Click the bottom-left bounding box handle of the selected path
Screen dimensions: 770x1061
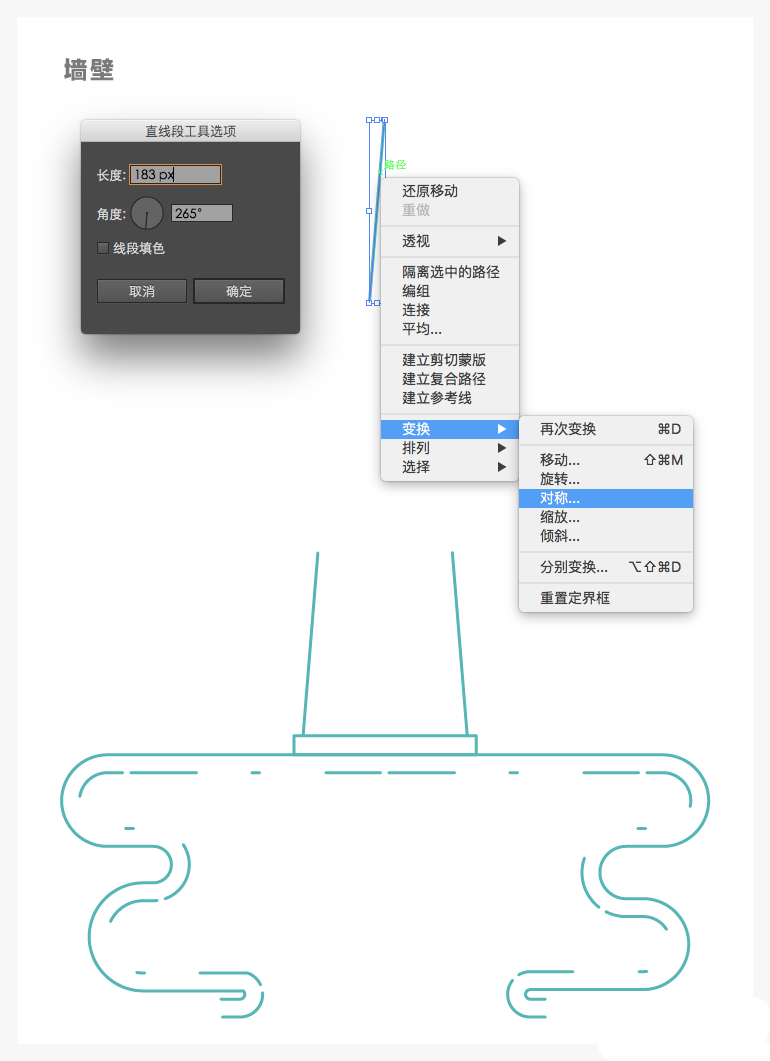tap(369, 302)
